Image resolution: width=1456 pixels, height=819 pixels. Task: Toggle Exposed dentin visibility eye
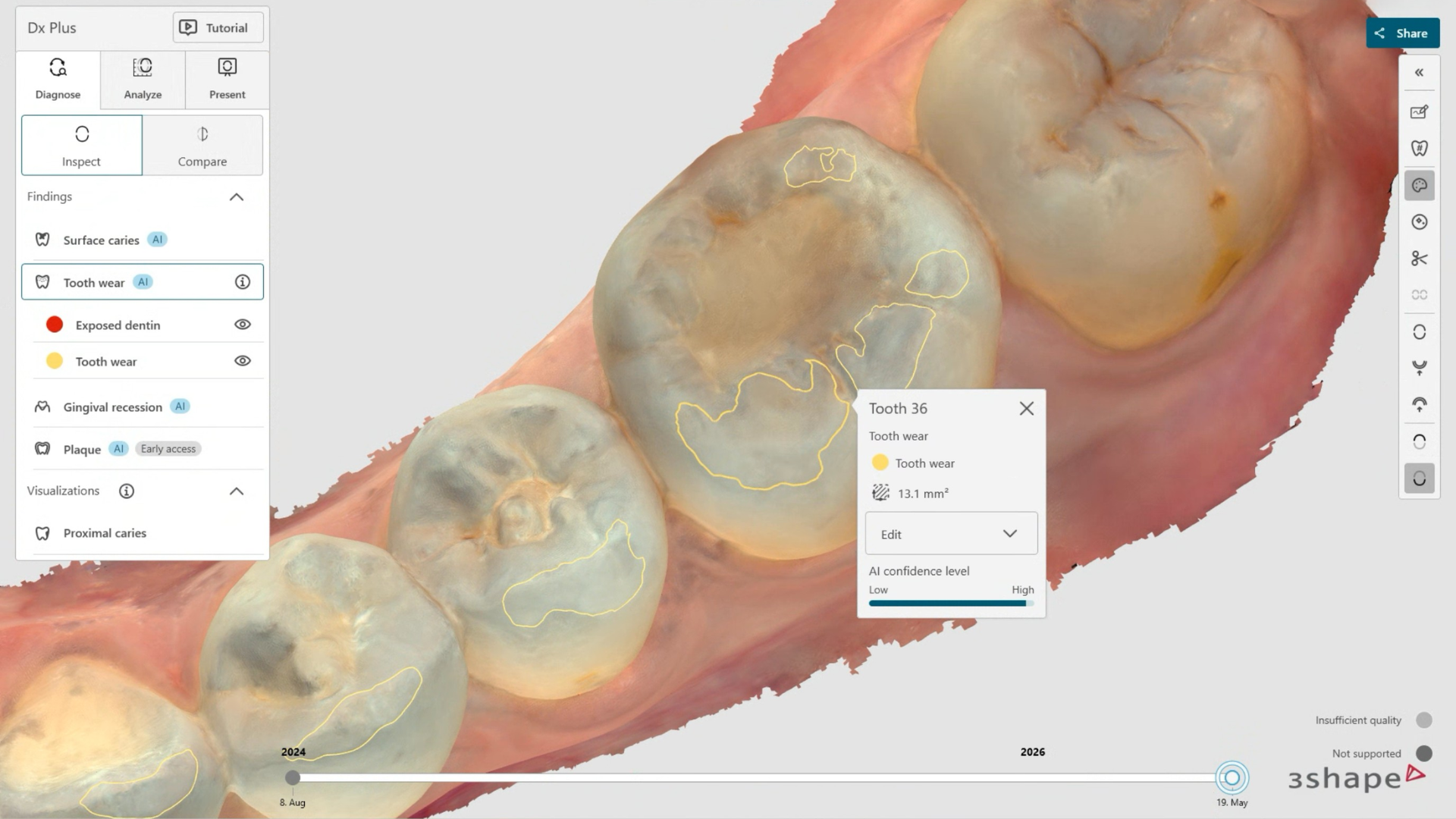pyautogui.click(x=243, y=325)
